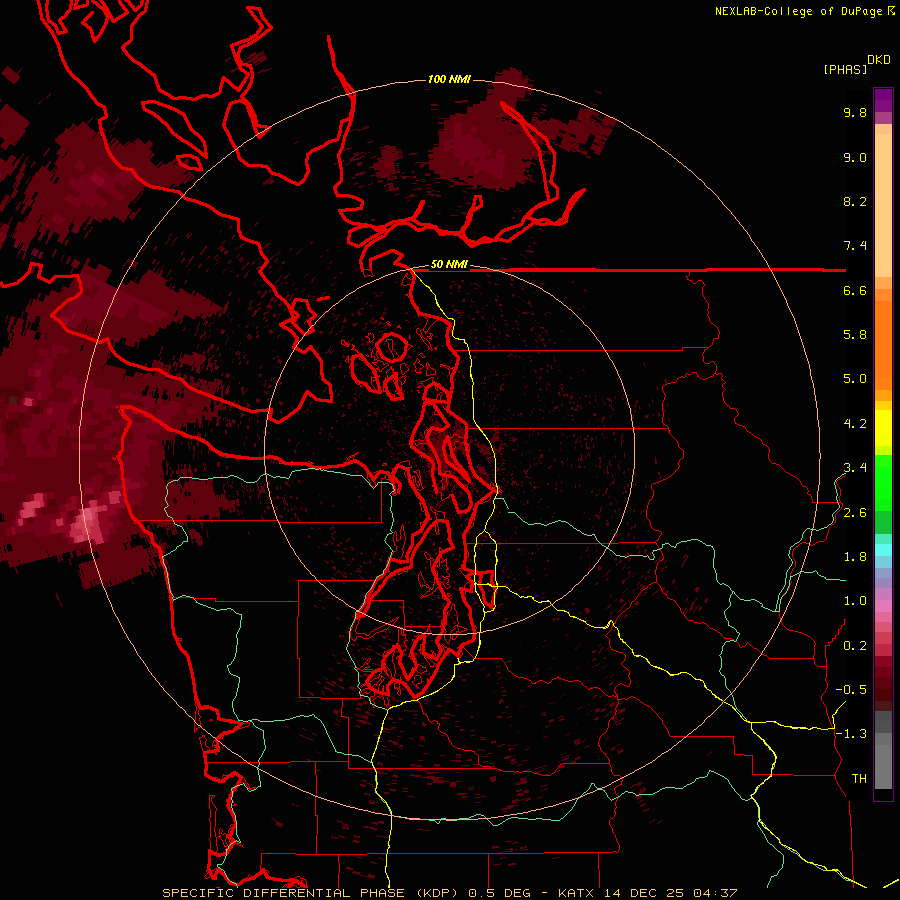The width and height of the screenshot is (900, 900).
Task: Pick the cyan color bar segment
Action: [883, 550]
